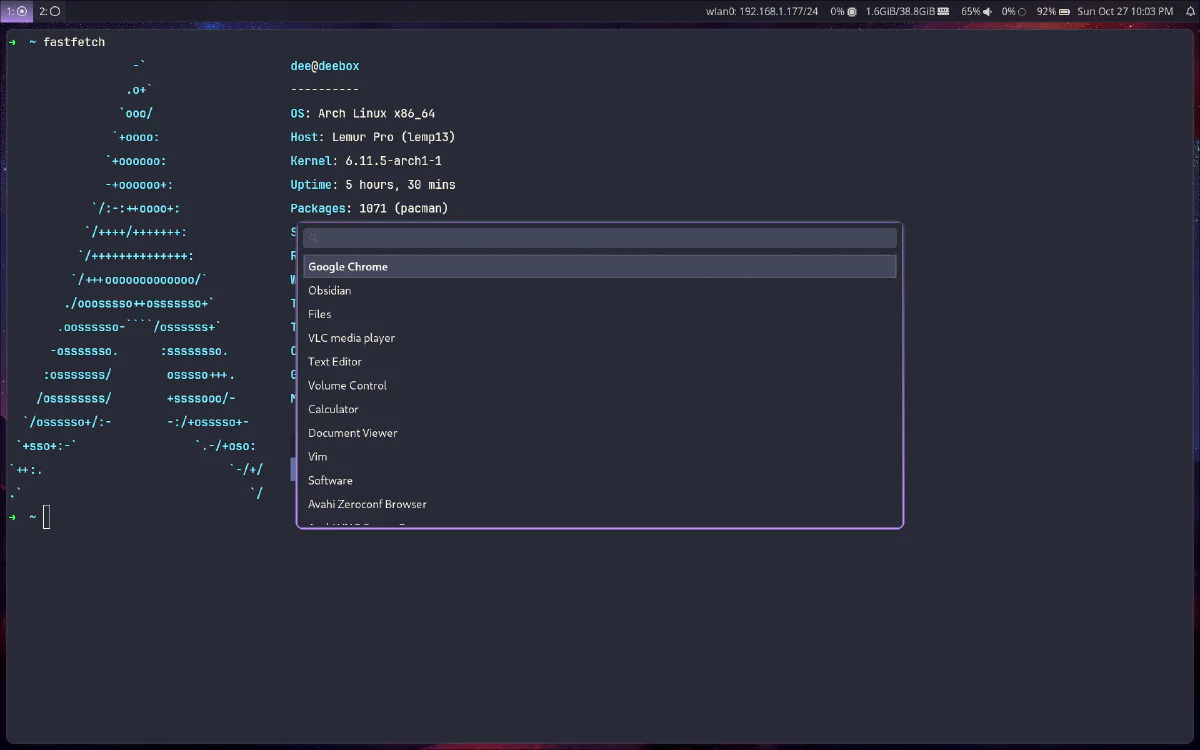The width and height of the screenshot is (1200, 750).
Task: Click the date and time display
Action: click(x=1125, y=11)
